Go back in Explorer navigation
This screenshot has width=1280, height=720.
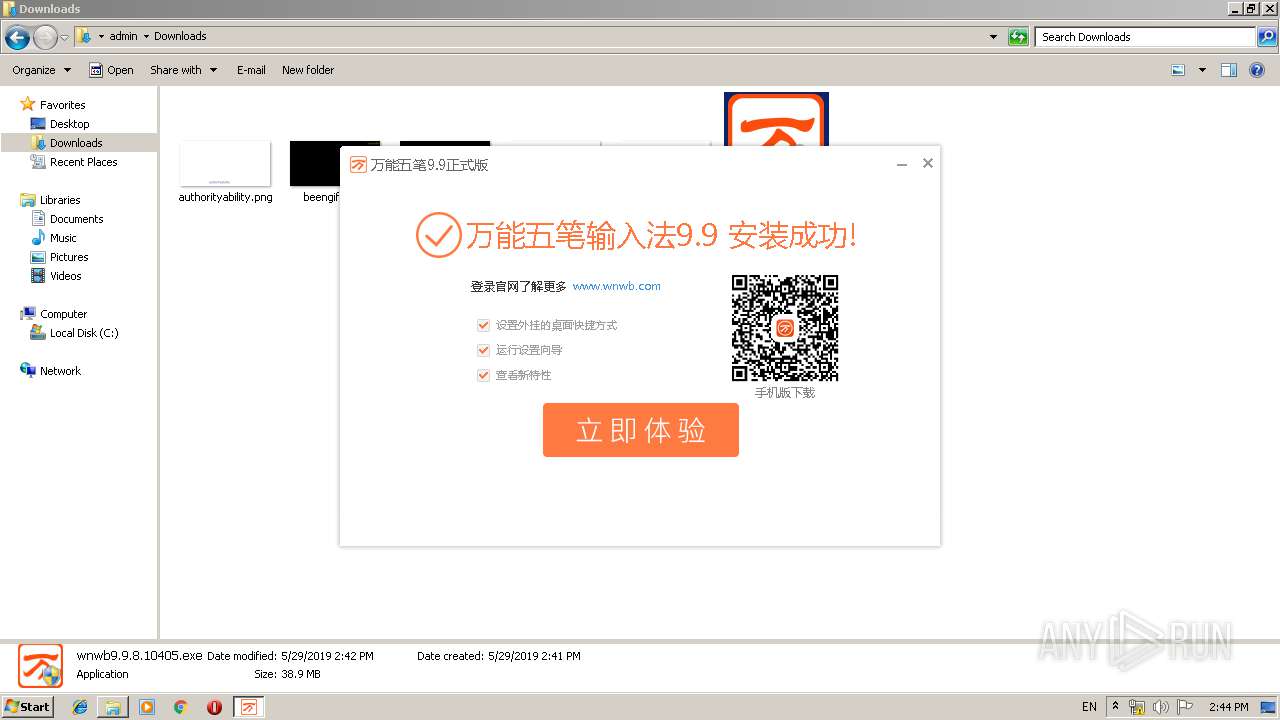(x=17, y=38)
